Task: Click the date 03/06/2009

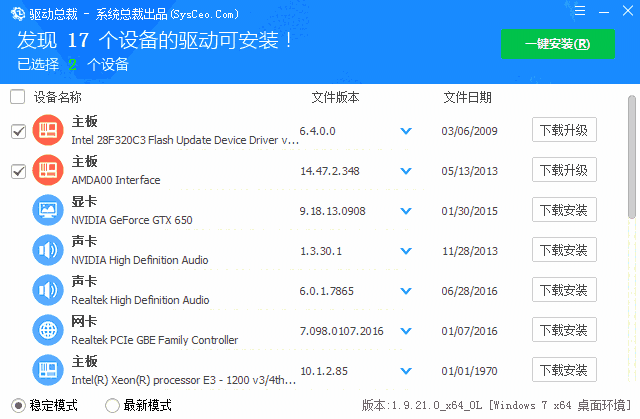Action: click(x=469, y=131)
